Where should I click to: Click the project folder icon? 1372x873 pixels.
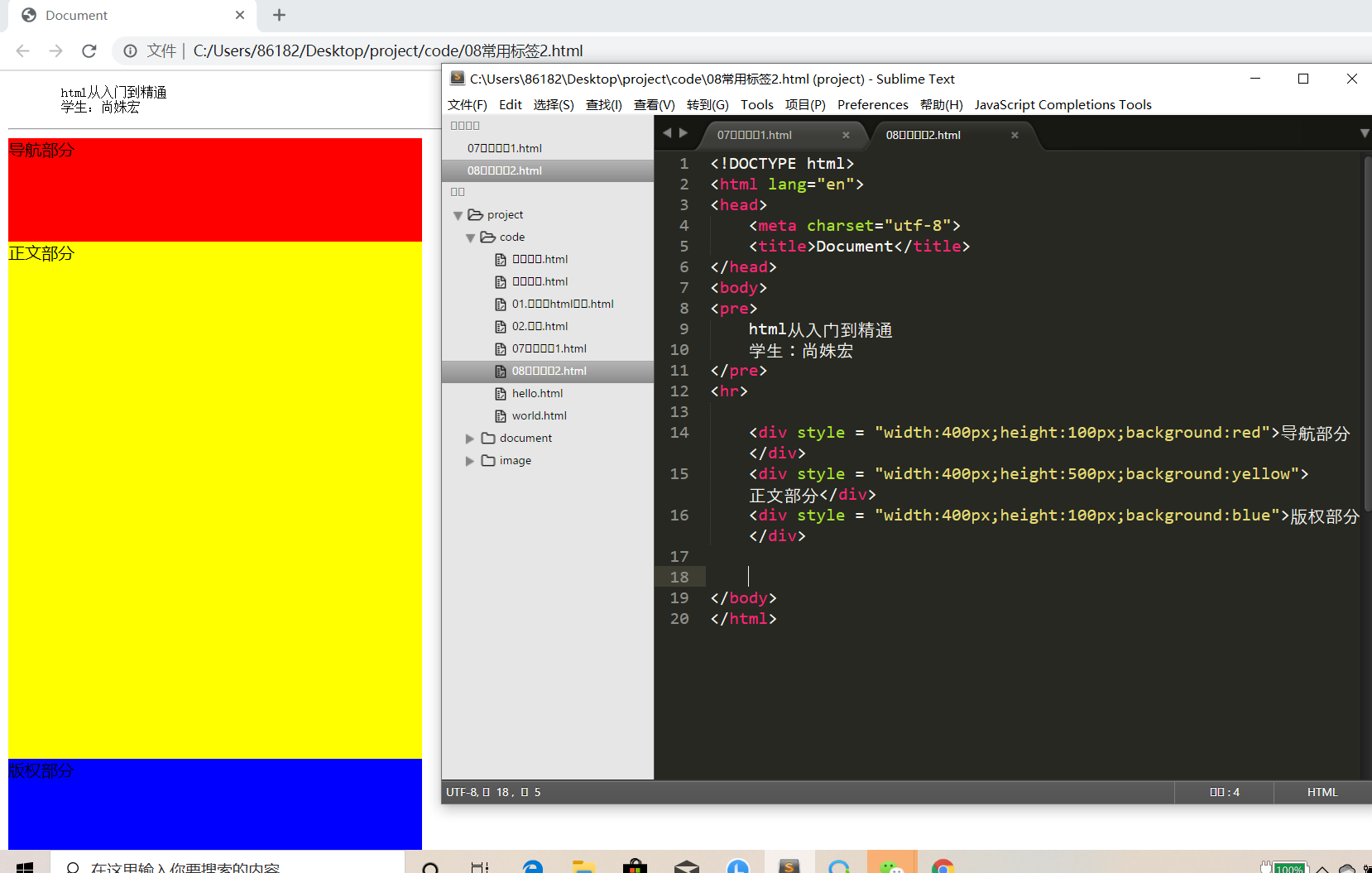tap(475, 214)
